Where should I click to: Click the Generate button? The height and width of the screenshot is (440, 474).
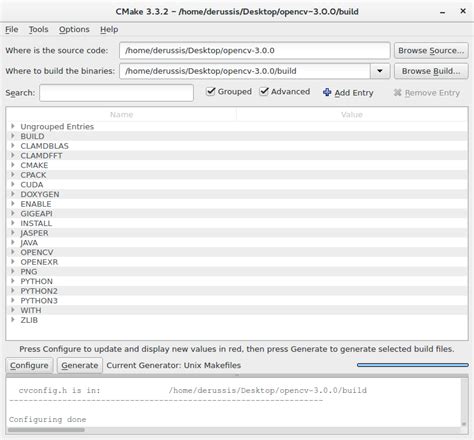tap(80, 365)
